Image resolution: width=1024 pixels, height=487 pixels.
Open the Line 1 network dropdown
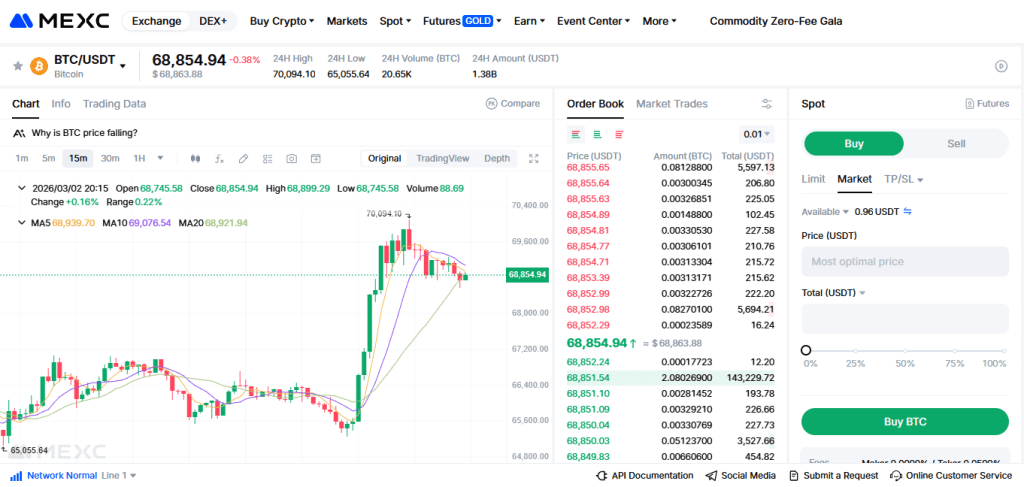119,476
